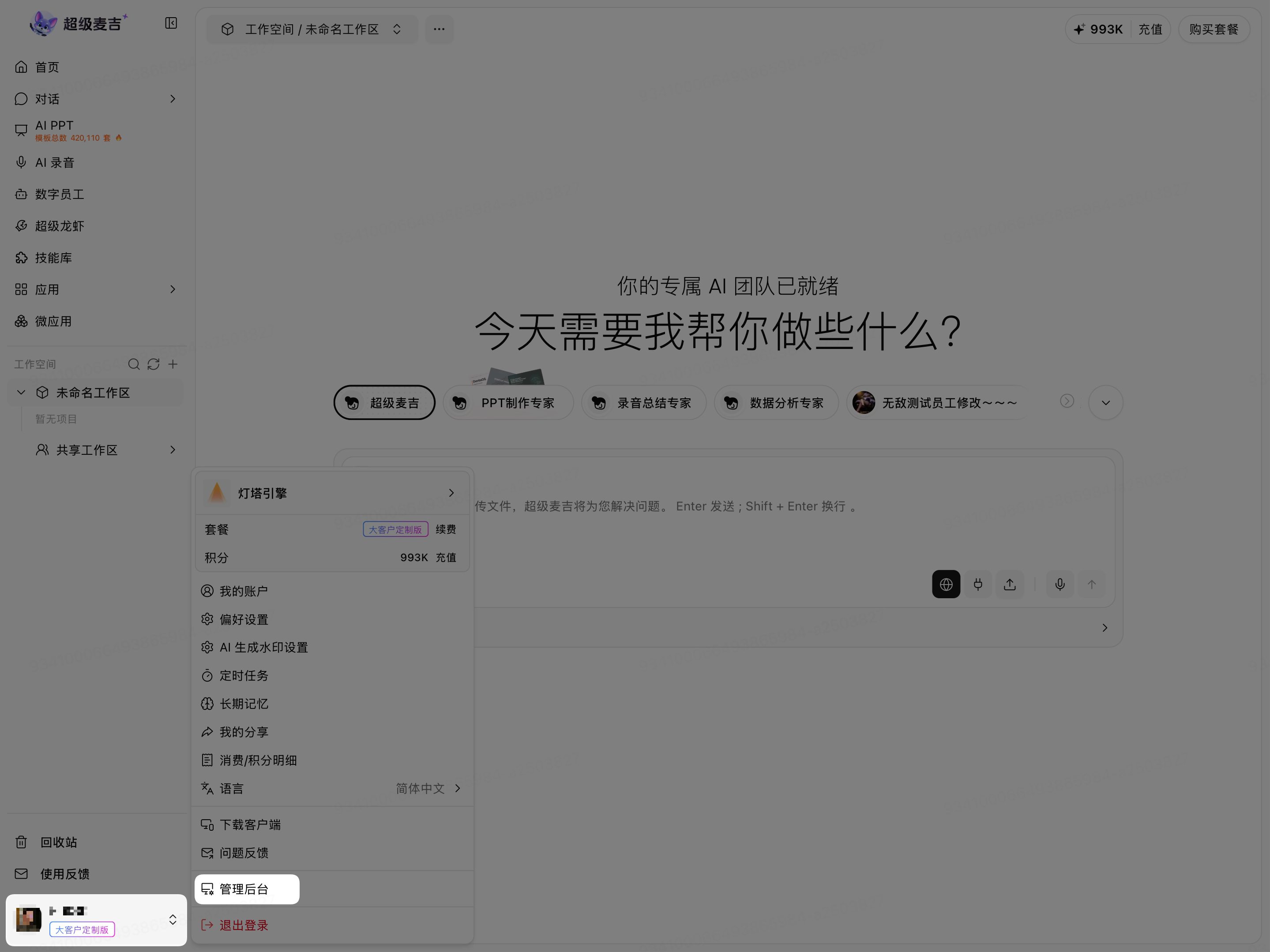Viewport: 1270px width, 952px height.
Task: Add a new workspace with the plus icon
Action: click(x=173, y=364)
